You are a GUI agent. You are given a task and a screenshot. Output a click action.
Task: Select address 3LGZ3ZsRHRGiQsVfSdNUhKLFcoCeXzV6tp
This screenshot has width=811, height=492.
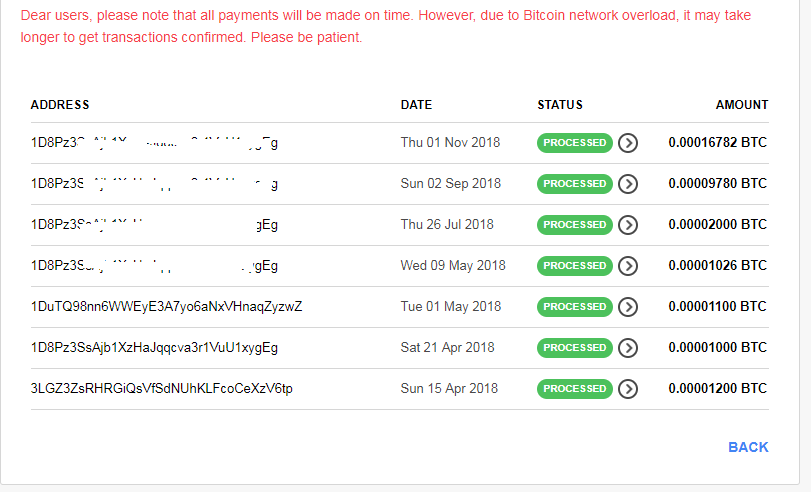pos(162,389)
